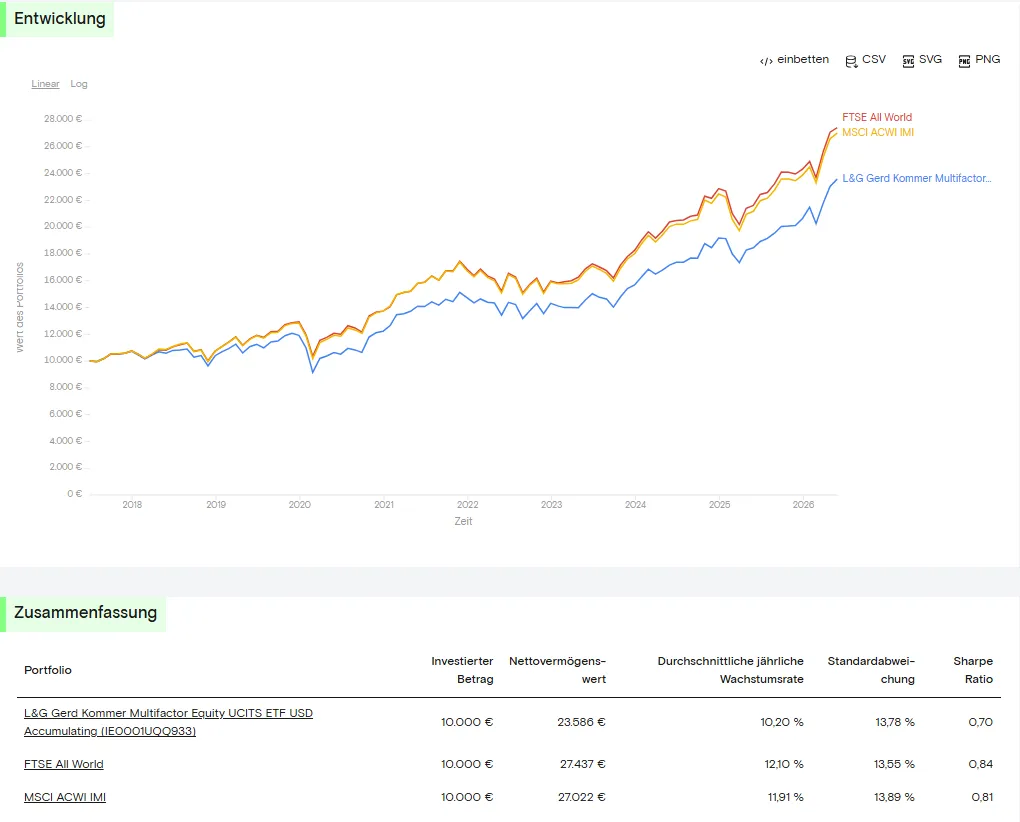The width and height of the screenshot is (1020, 822).
Task: Select Sharpe ratio value 0,81
Action: (982, 797)
